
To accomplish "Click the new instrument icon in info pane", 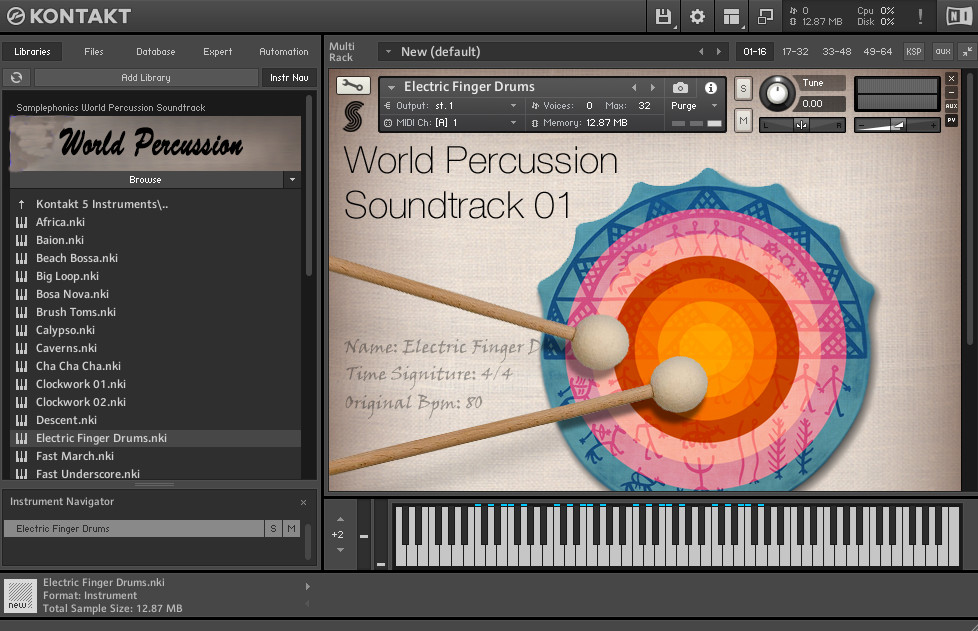I will (x=20, y=595).
